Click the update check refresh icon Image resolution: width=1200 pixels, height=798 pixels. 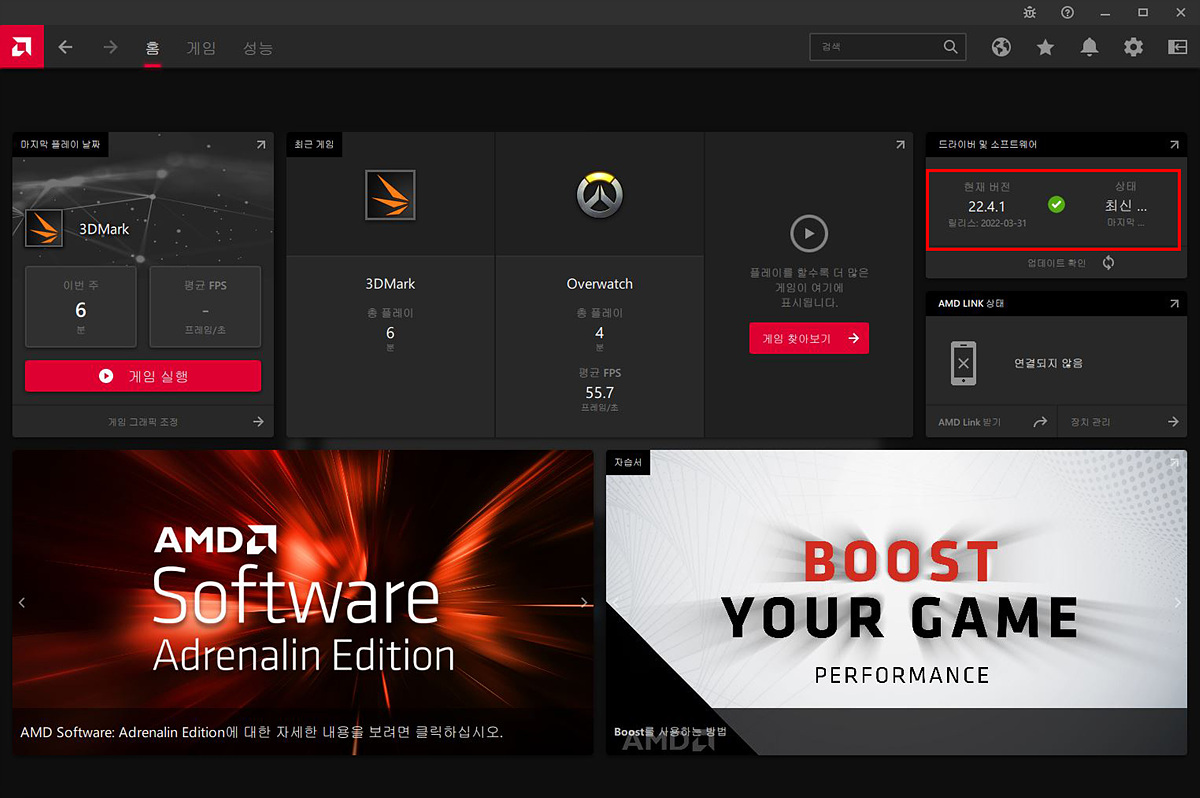tap(1108, 263)
